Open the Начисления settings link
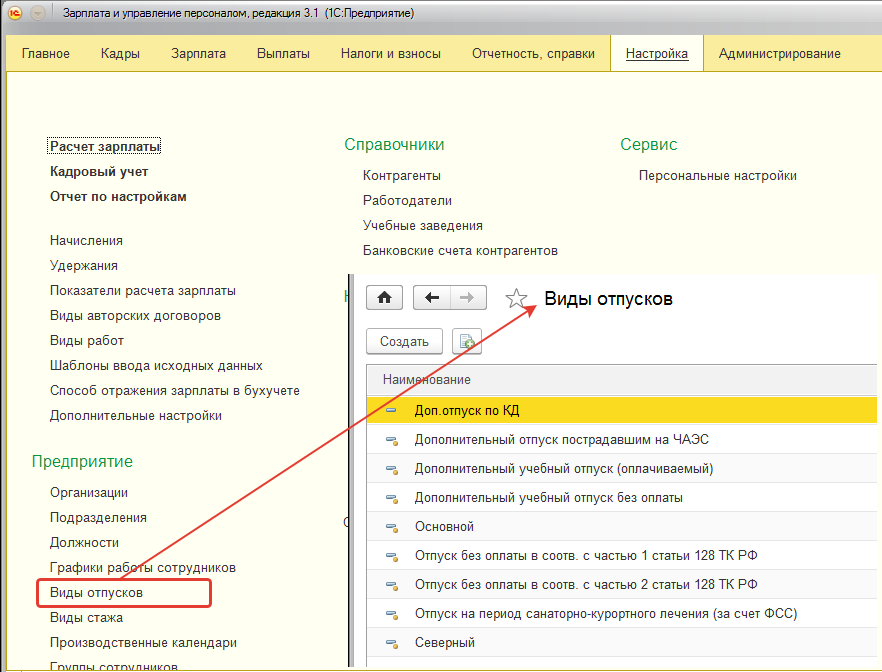This screenshot has width=882, height=672. 87,240
